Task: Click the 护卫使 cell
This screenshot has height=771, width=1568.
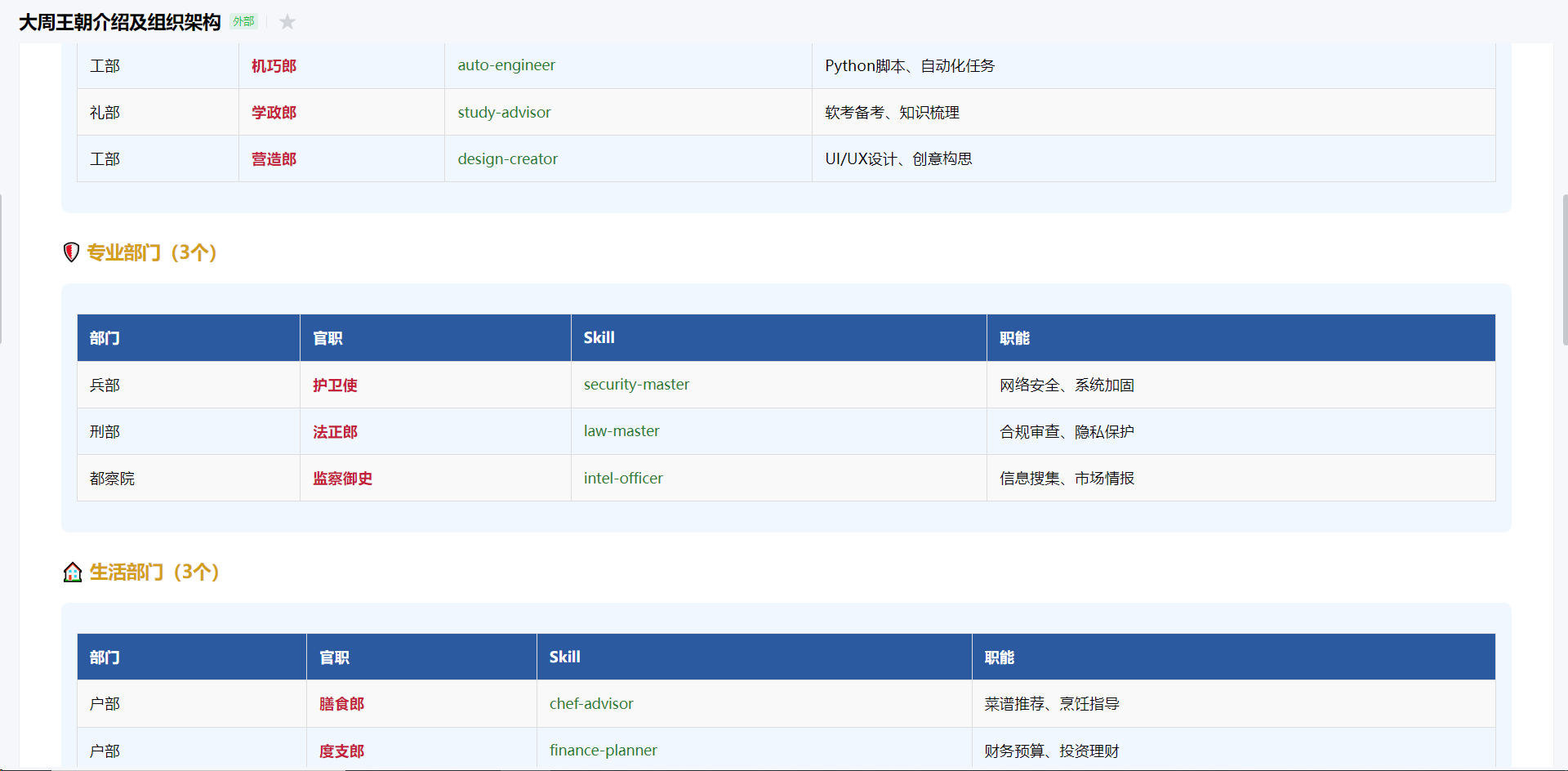Action: [435, 385]
